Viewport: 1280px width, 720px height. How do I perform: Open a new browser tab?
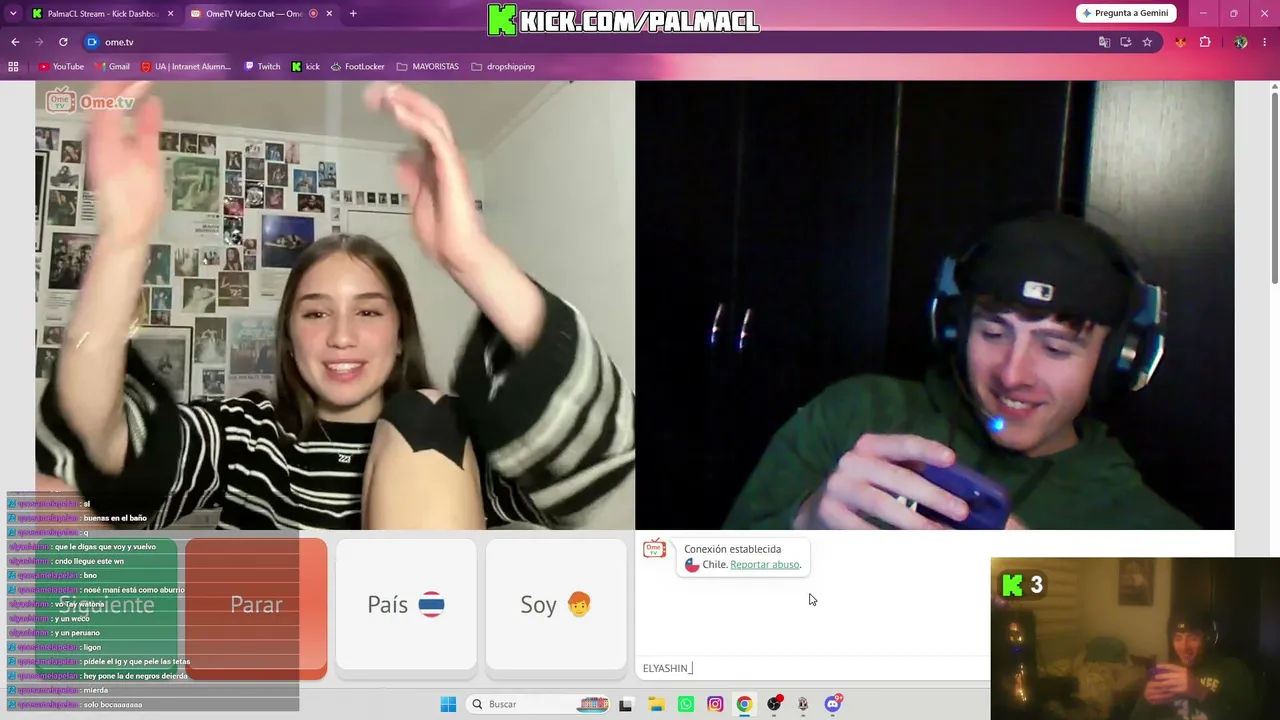click(353, 13)
